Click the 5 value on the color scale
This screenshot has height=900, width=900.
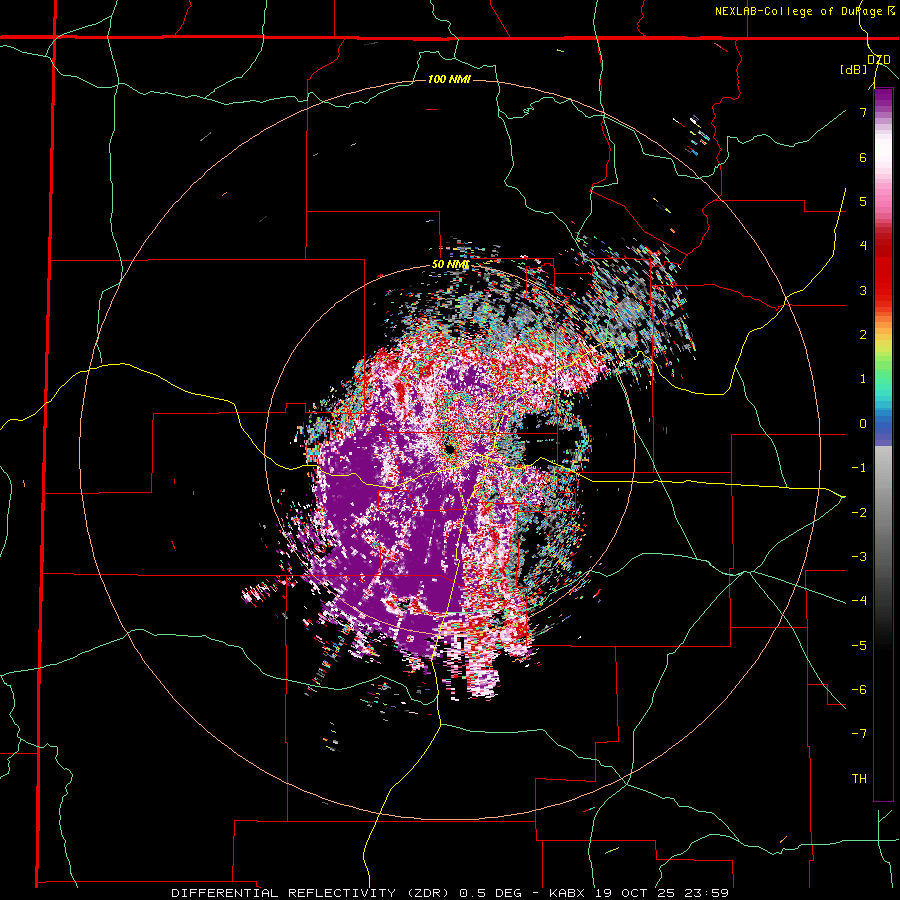tap(863, 201)
